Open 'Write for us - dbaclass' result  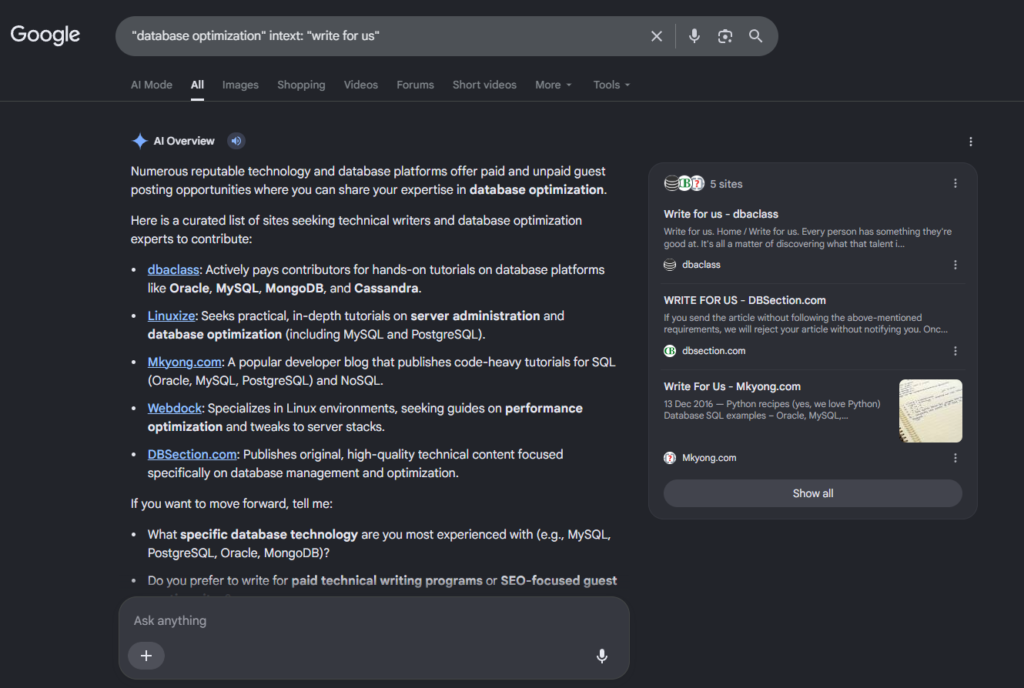(721, 214)
